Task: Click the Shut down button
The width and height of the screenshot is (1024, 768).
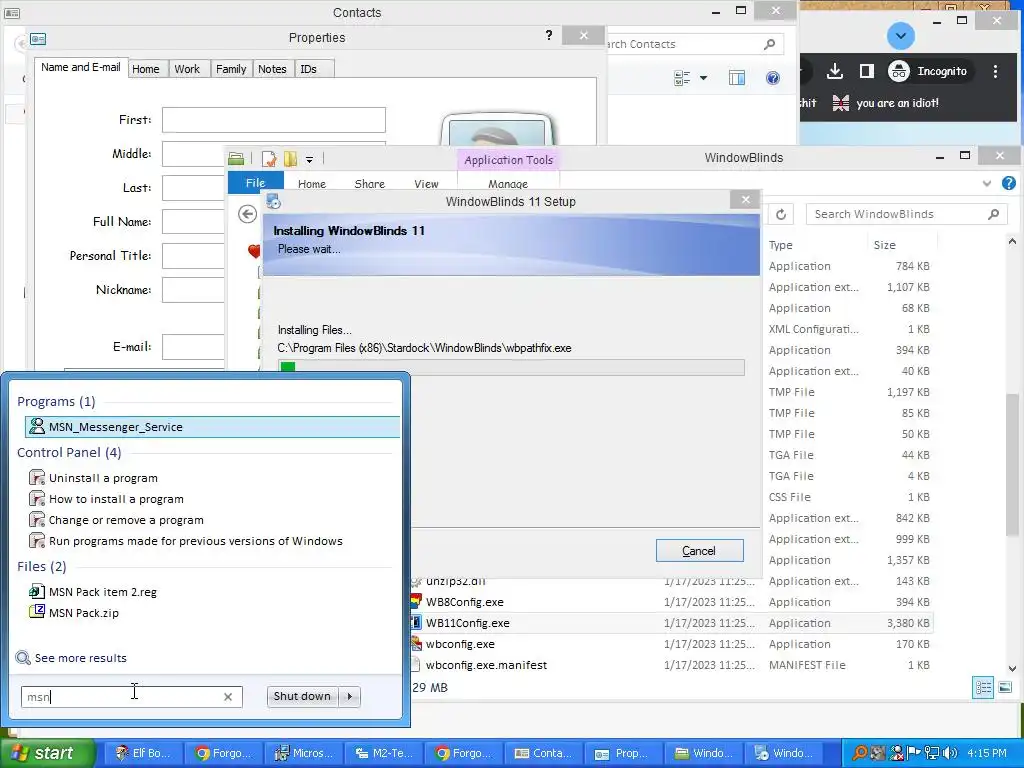Action: click(x=302, y=696)
